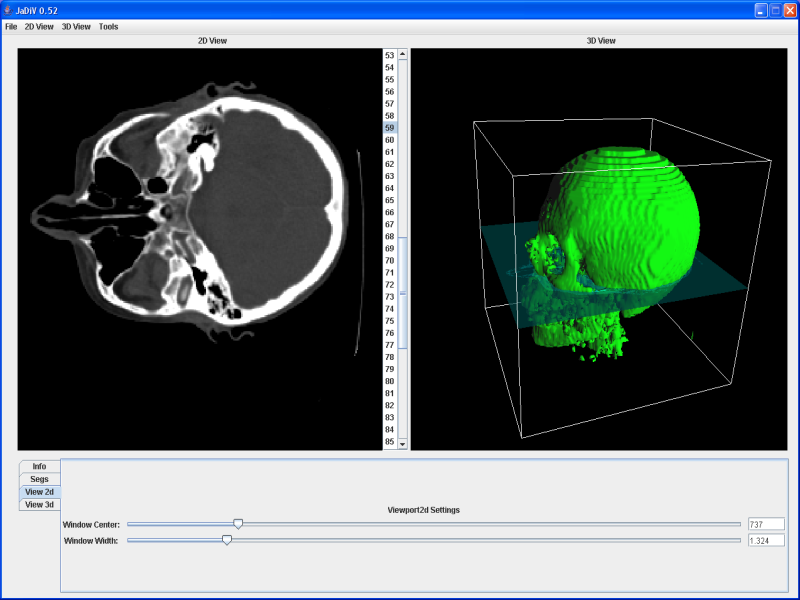Select slice 70 in the slice list
This screenshot has height=600, width=800.
click(389, 260)
